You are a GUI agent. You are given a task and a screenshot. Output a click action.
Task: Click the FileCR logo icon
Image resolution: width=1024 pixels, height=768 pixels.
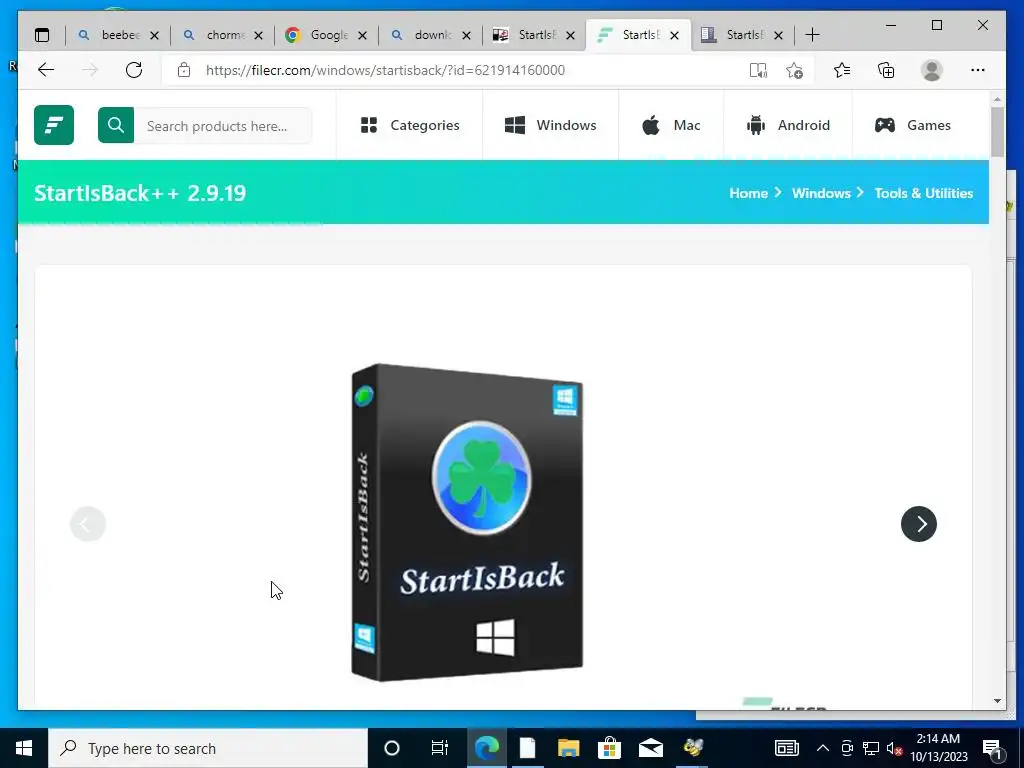54,125
